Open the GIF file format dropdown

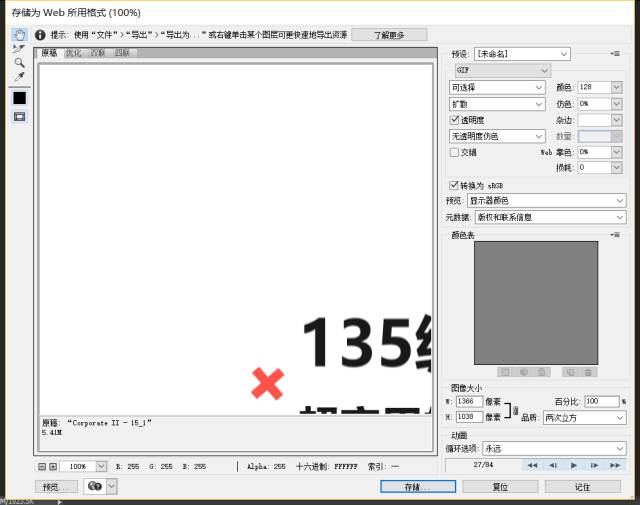(x=503, y=71)
